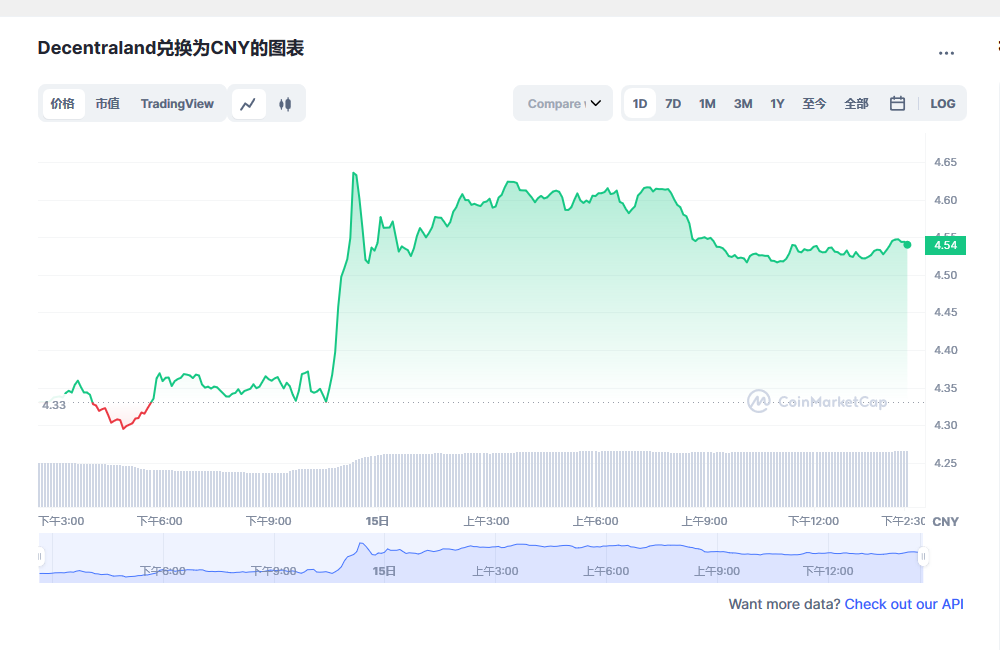
Task: Select the 价格 tab
Action: pyautogui.click(x=62, y=103)
